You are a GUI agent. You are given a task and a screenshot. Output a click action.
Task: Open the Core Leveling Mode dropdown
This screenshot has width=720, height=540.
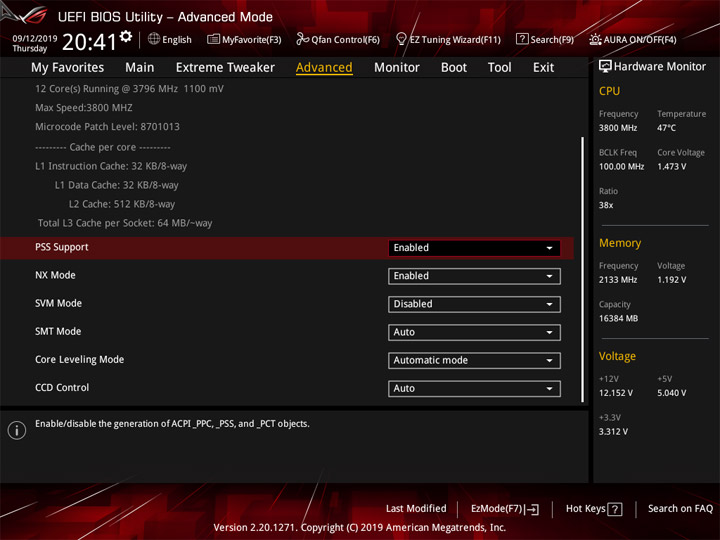[x=474, y=360]
